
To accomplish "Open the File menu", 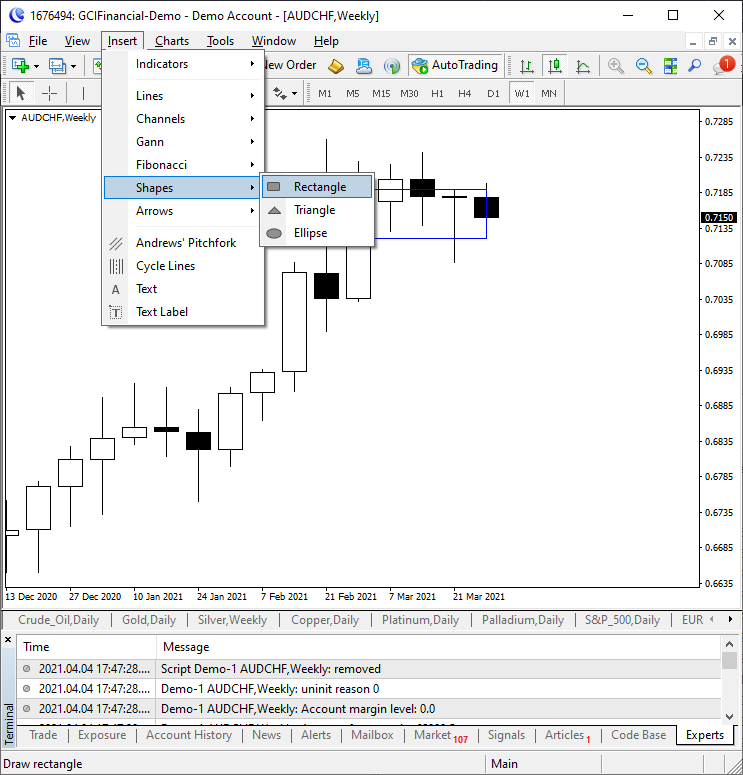I will point(38,41).
